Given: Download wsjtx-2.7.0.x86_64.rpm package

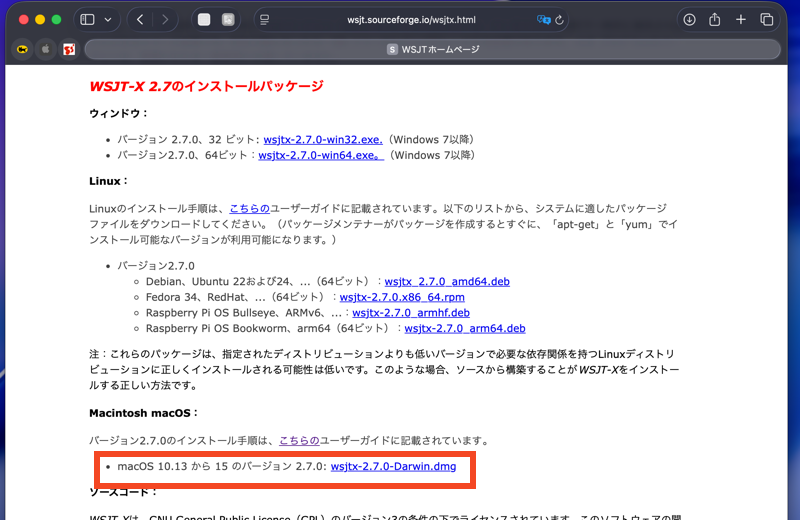Looking at the screenshot, I should tap(402, 297).
